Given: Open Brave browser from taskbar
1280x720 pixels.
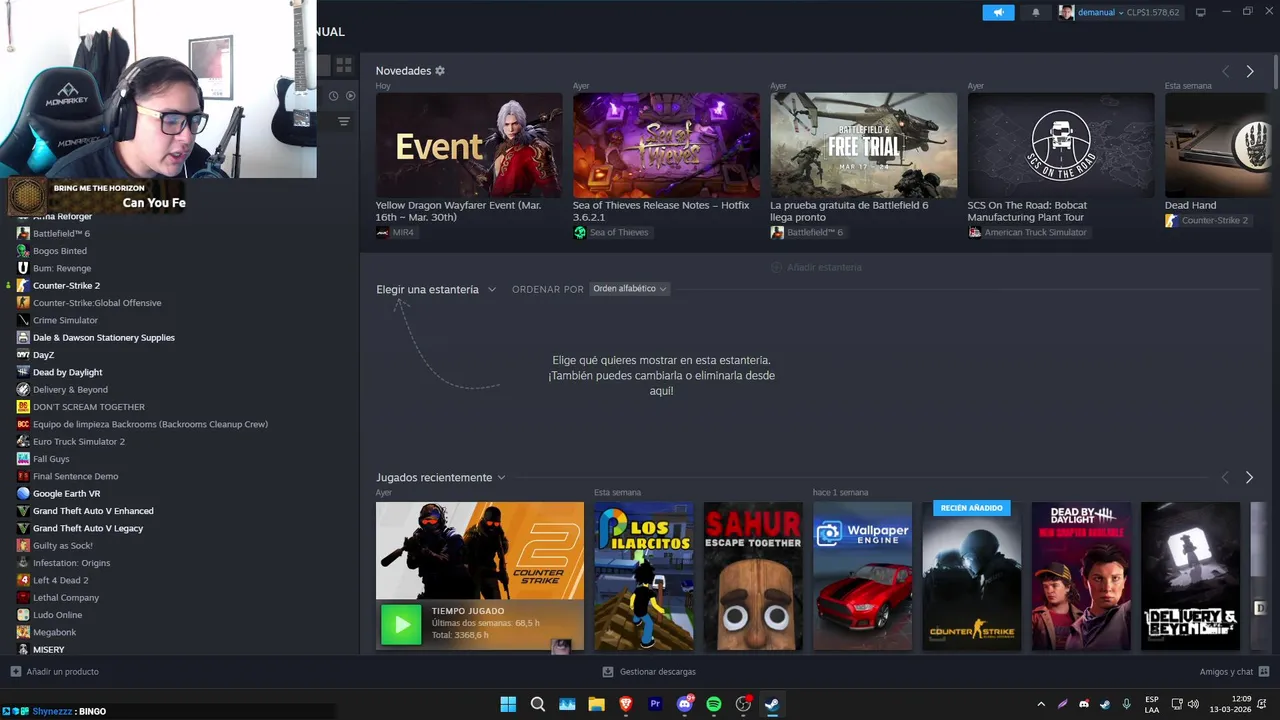Looking at the screenshot, I should click(x=626, y=704).
